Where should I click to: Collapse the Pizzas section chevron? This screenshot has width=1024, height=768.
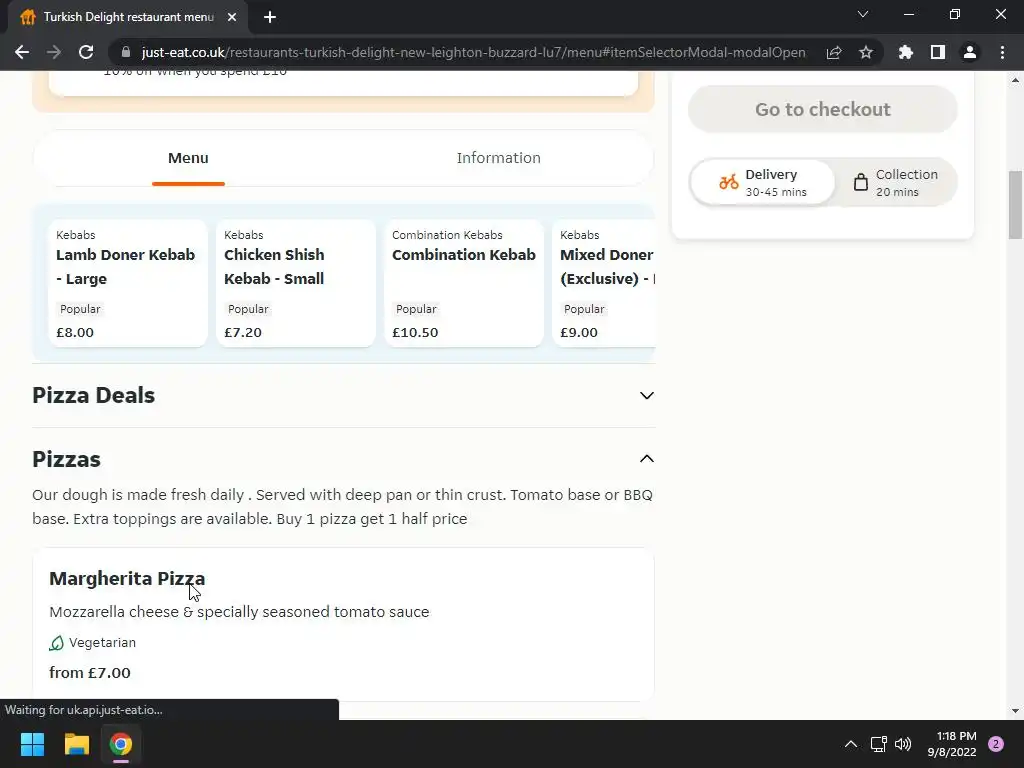click(x=647, y=459)
